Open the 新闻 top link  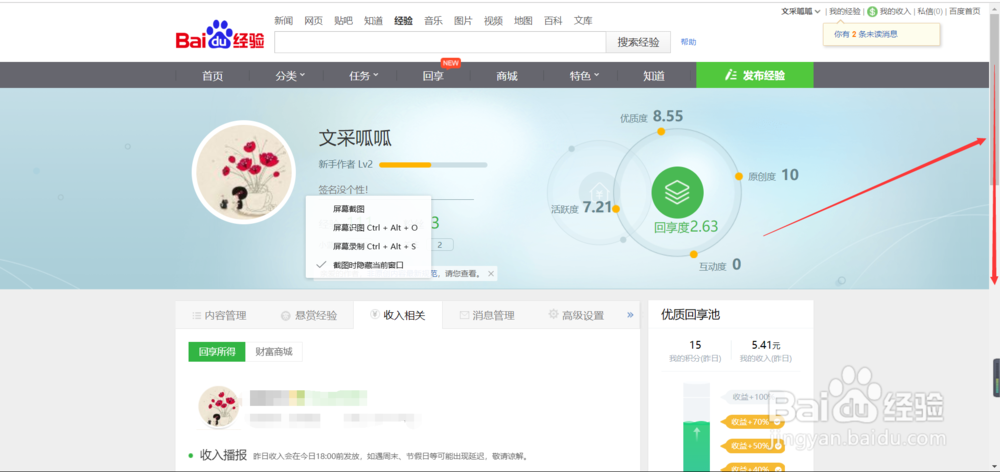point(284,20)
